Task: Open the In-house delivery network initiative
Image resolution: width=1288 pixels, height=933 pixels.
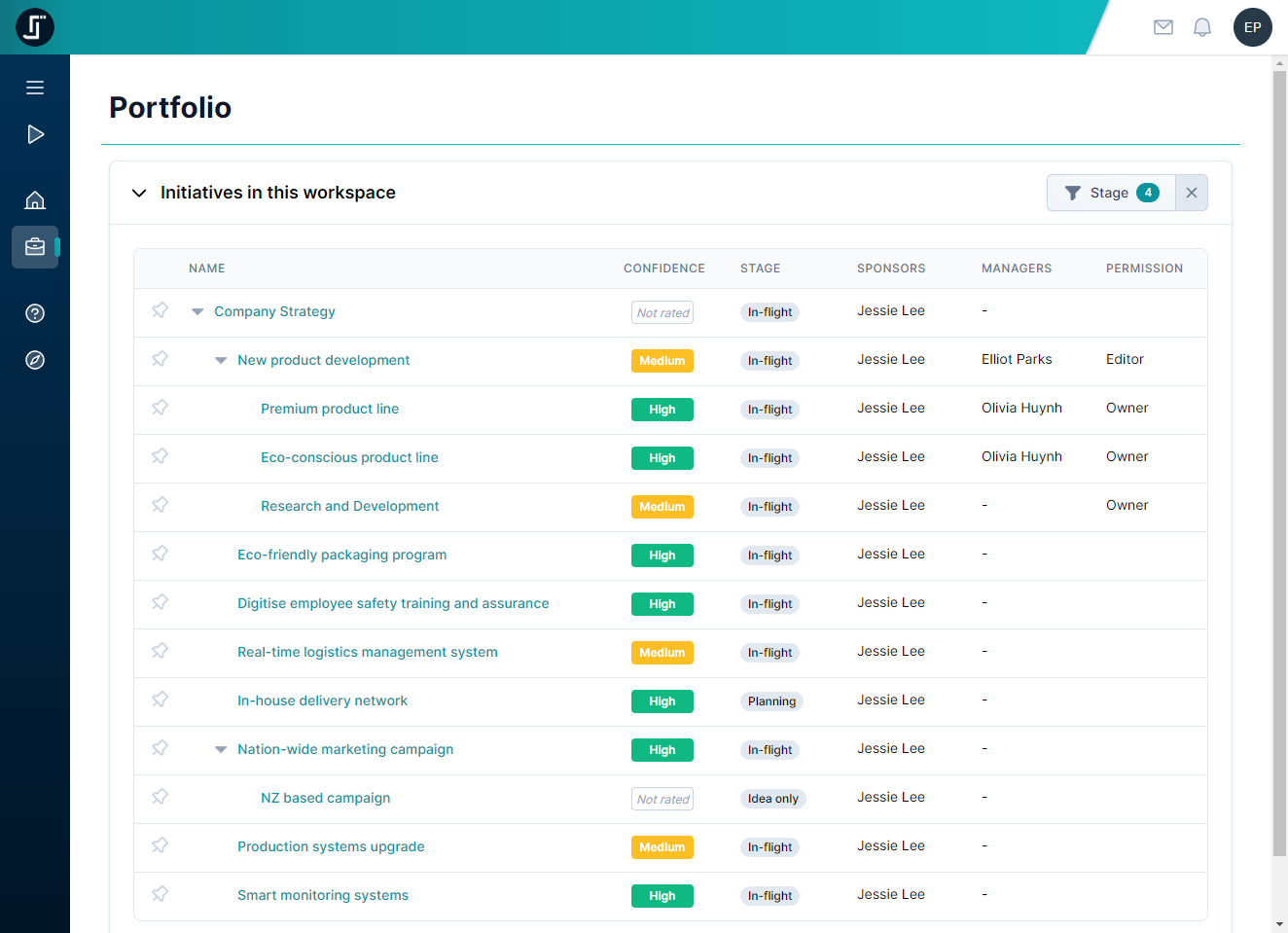Action: (x=322, y=700)
